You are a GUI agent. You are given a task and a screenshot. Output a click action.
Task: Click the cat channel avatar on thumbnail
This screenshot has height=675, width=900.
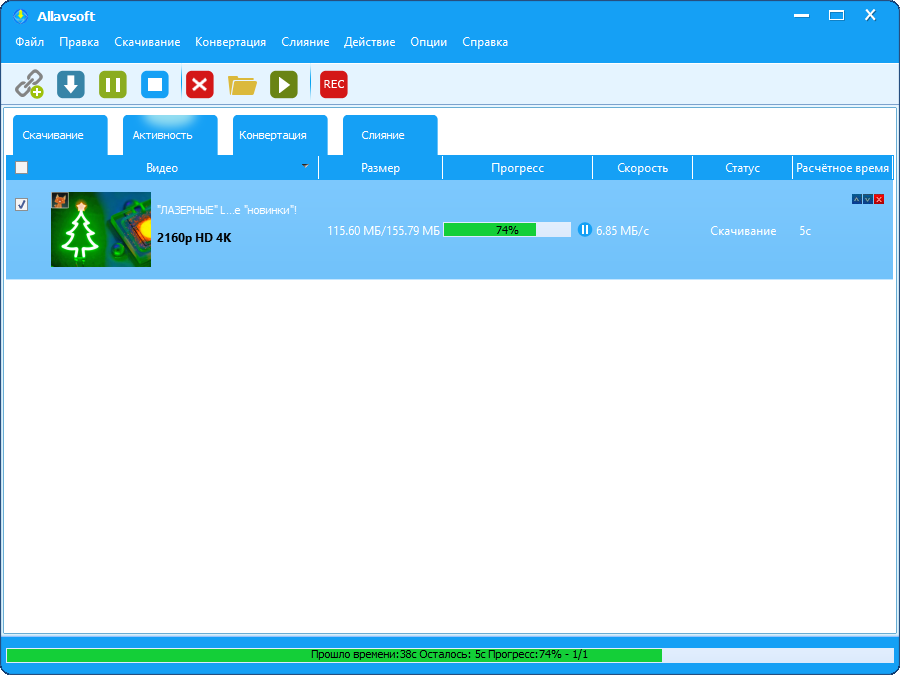(x=60, y=200)
